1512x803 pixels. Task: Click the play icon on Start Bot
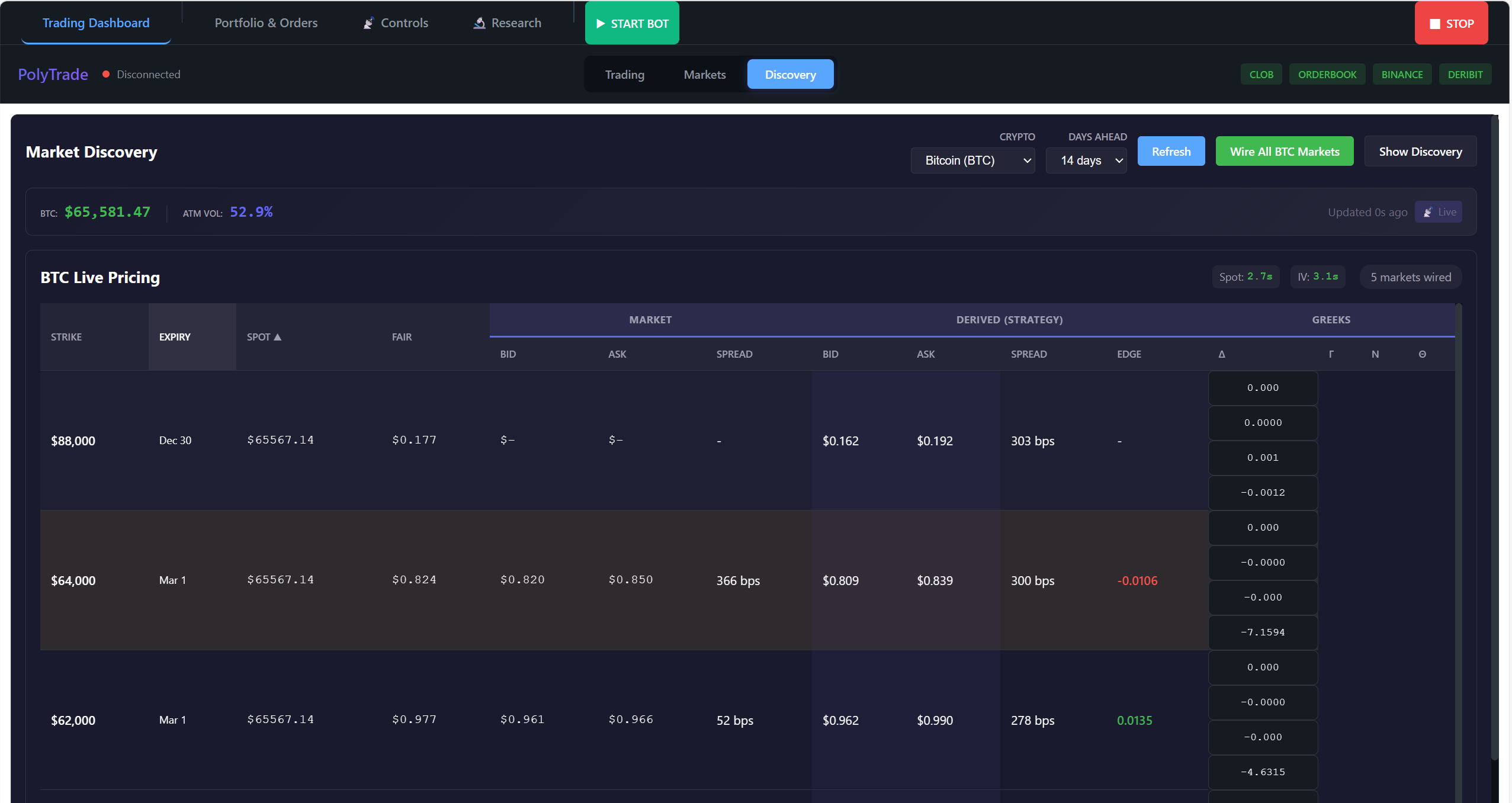601,24
